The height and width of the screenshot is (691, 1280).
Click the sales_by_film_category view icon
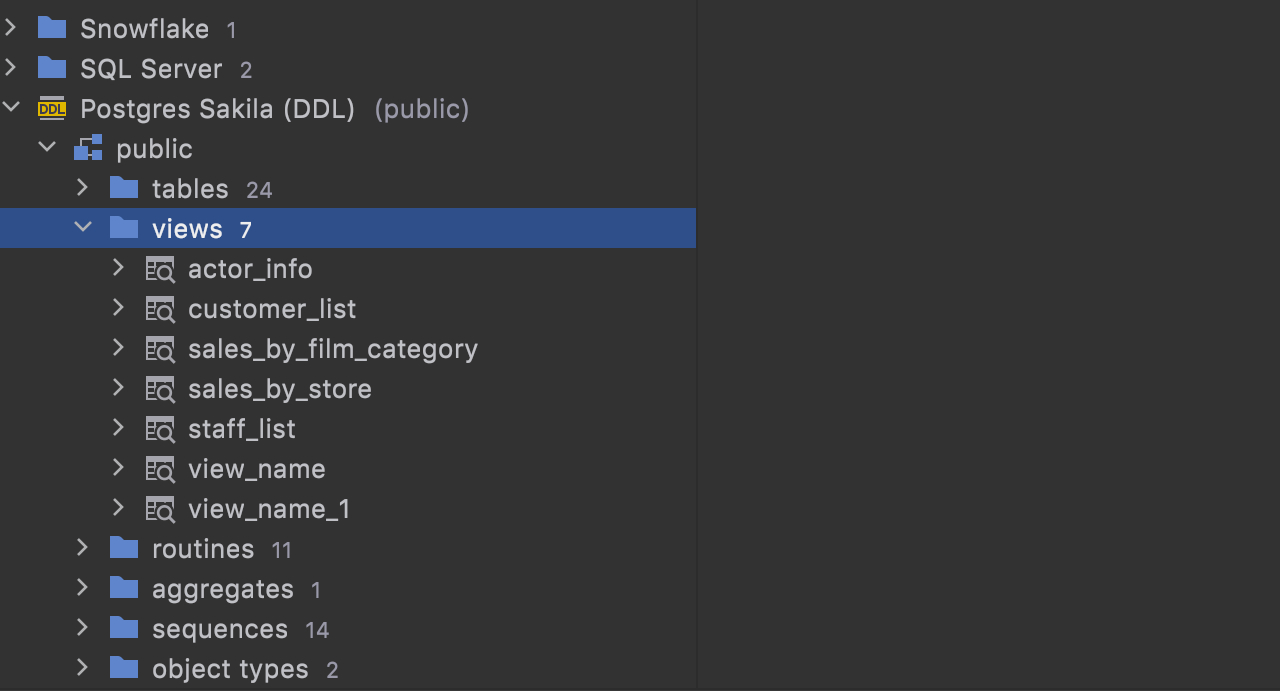coord(160,349)
